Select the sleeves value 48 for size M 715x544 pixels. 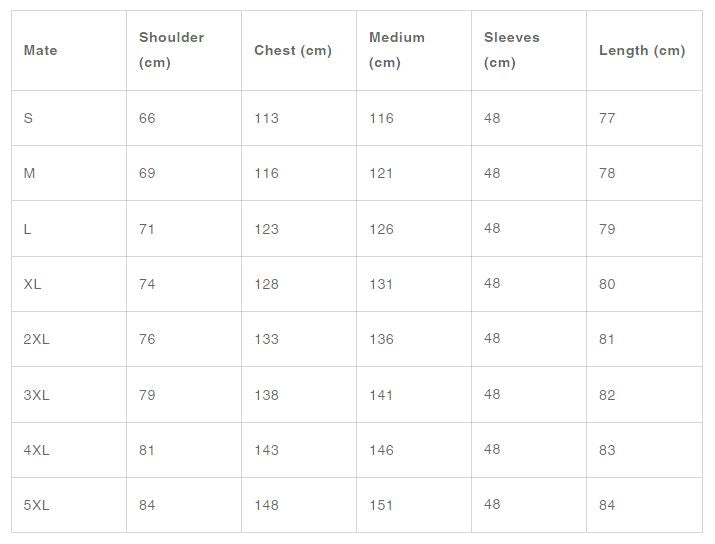(x=492, y=173)
